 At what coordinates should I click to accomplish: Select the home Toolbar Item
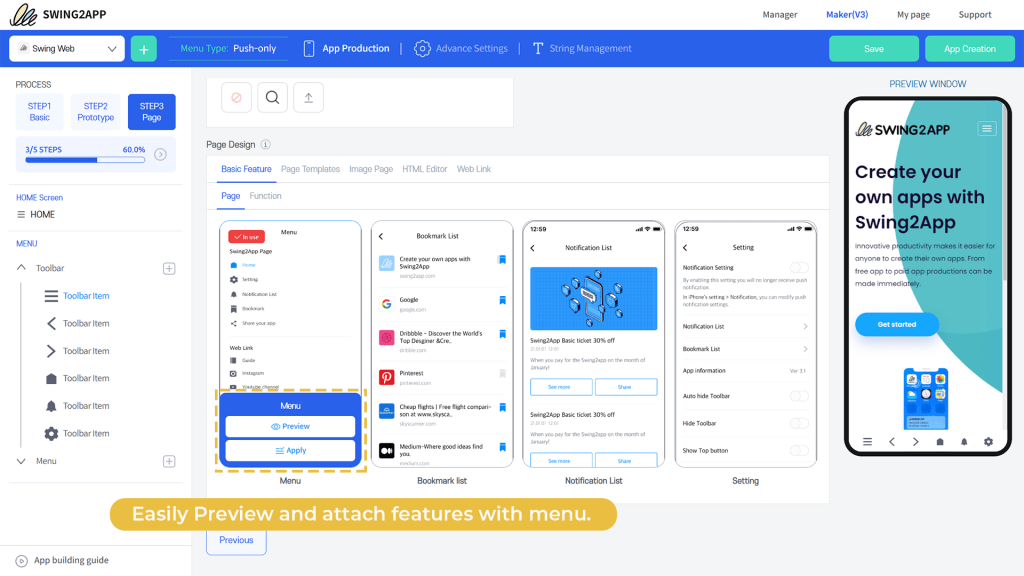(77, 378)
